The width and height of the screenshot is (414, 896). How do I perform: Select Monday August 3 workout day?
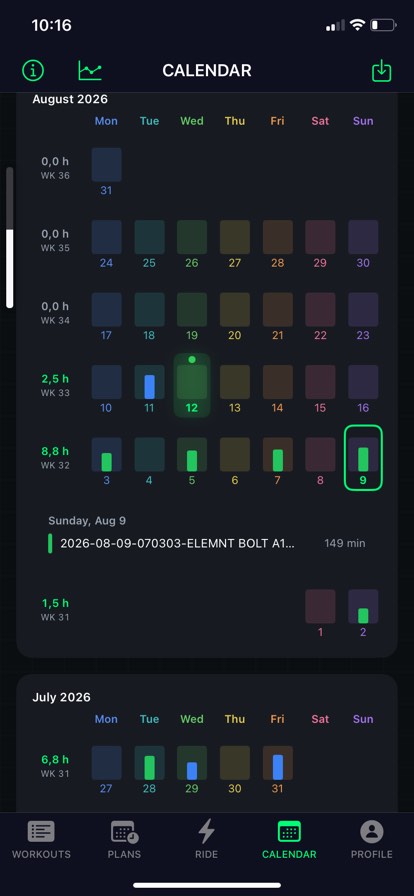106,461
